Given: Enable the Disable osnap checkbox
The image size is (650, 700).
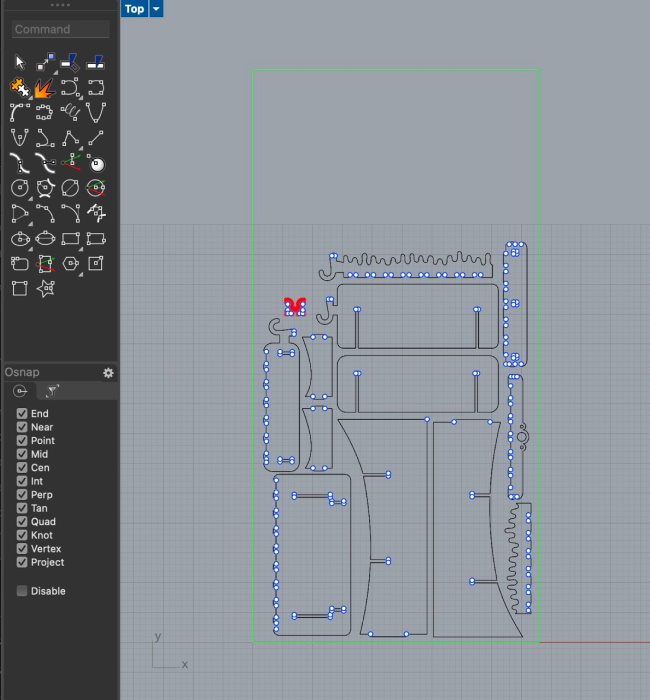Looking at the screenshot, I should pyautogui.click(x=22, y=591).
